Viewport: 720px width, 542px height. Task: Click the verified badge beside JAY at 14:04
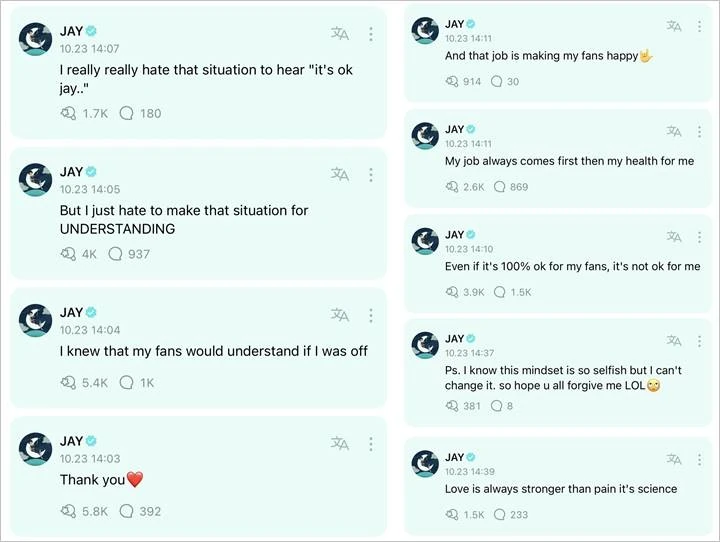pyautogui.click(x=91, y=312)
